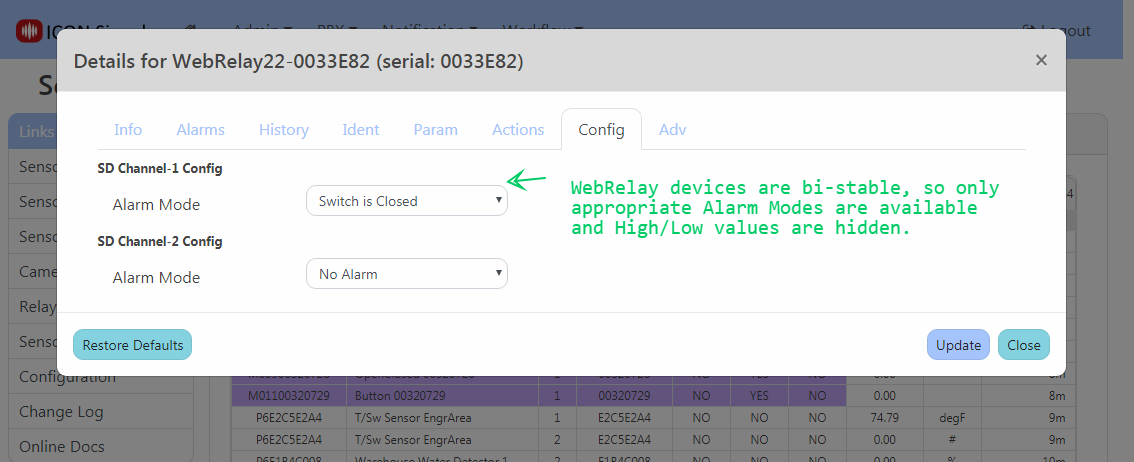Select the Ident tab
1134x462 pixels.
[x=360, y=130]
